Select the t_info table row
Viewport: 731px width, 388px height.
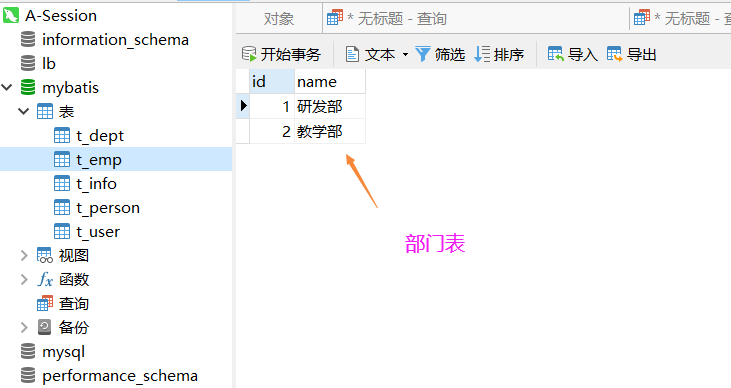116,183
